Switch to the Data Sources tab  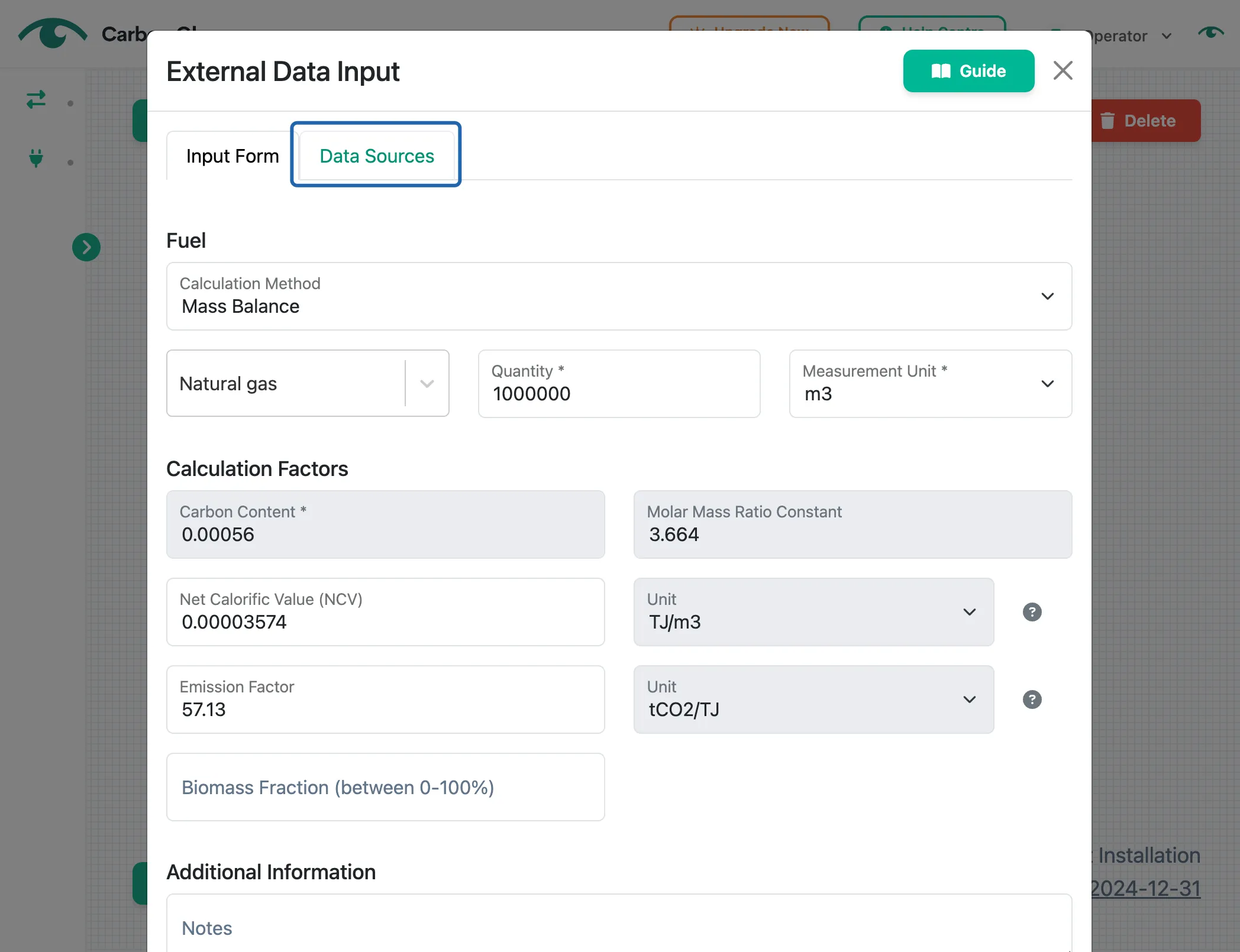377,156
